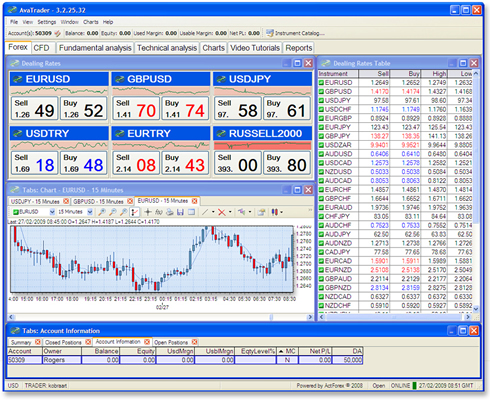Close the Closed Positions tab via red icon
The image size is (490, 400).
(x=88, y=342)
